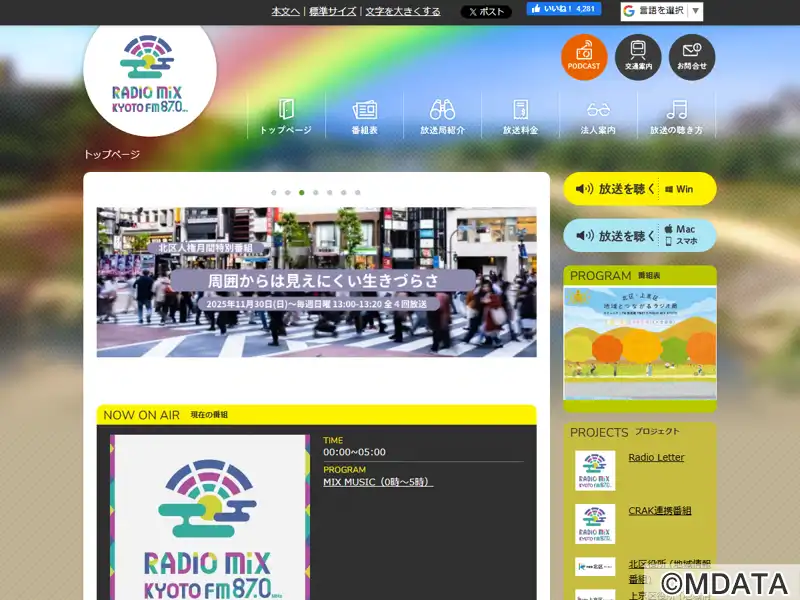The width and height of the screenshot is (800, 600).
Task: Click the PROGRAM 番組表 panel heading
Action: 640,276
